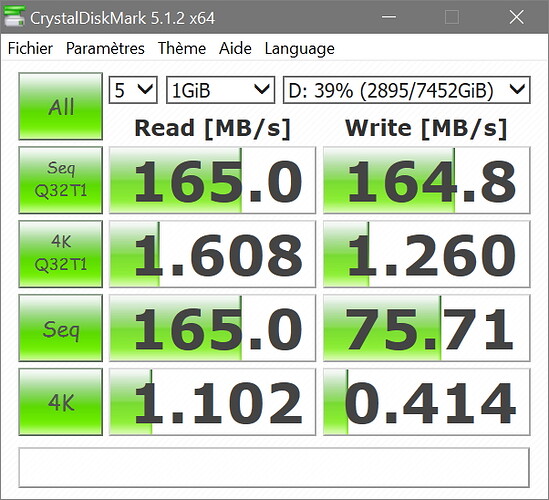Start the 4K Q32T1 test
The image size is (549, 500).
point(61,254)
